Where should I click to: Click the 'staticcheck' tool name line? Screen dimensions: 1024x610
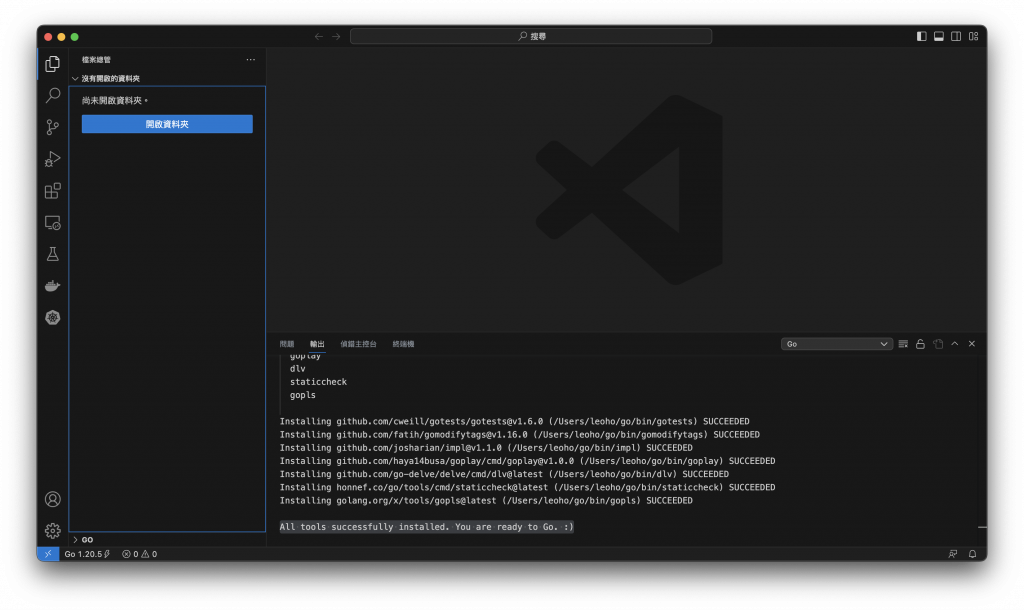coord(319,382)
